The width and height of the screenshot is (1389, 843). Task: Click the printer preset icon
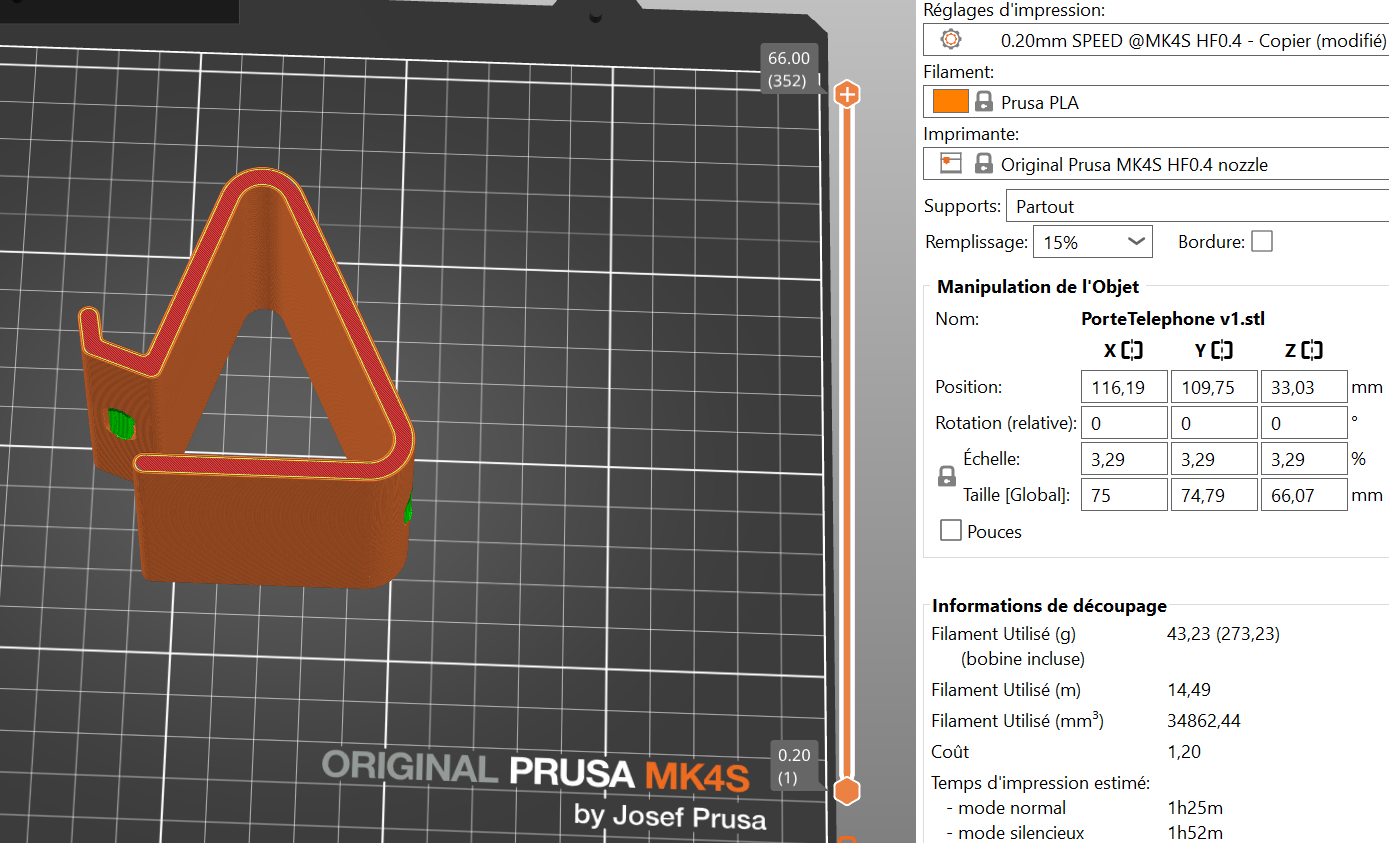coord(950,163)
